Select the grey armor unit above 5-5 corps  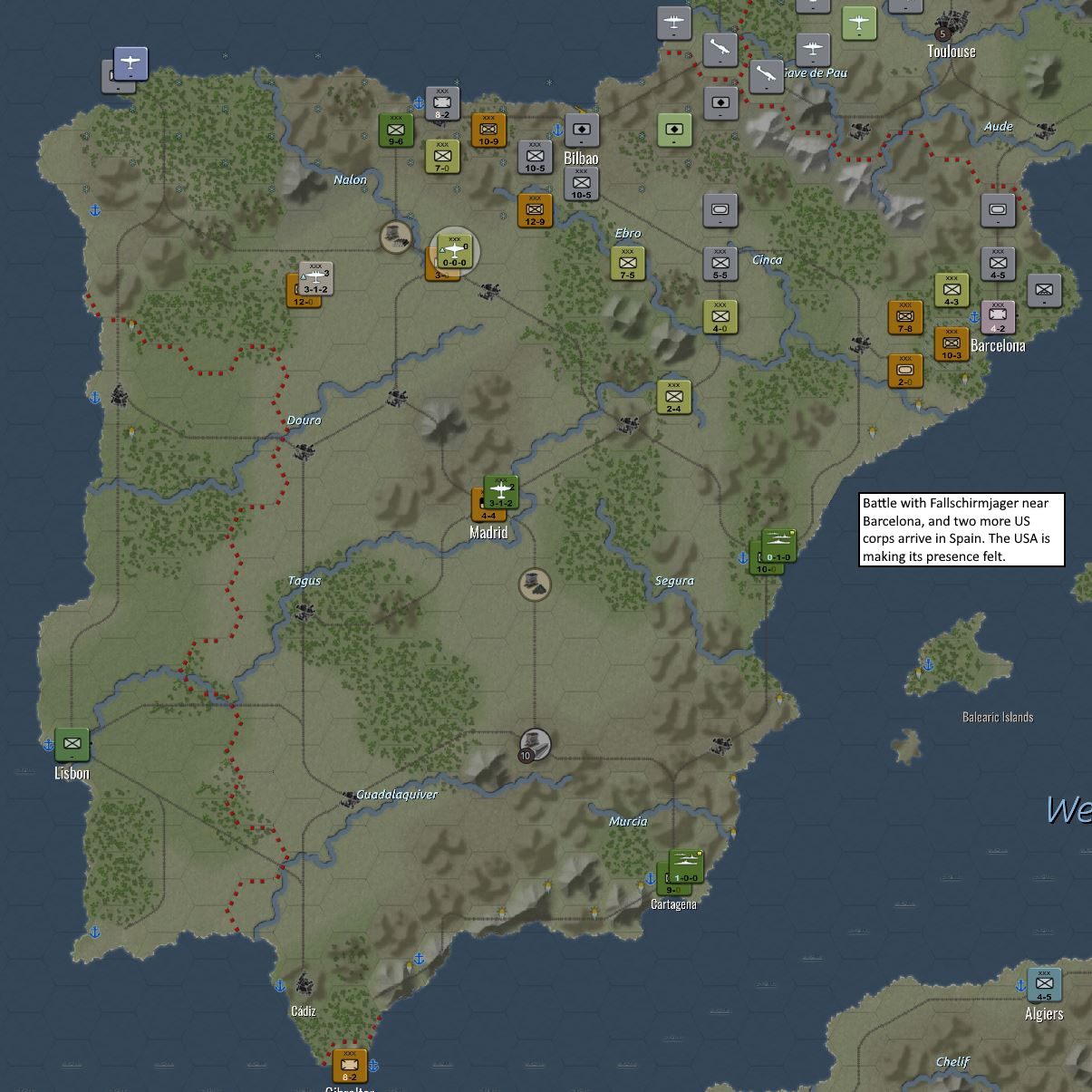tap(720, 209)
